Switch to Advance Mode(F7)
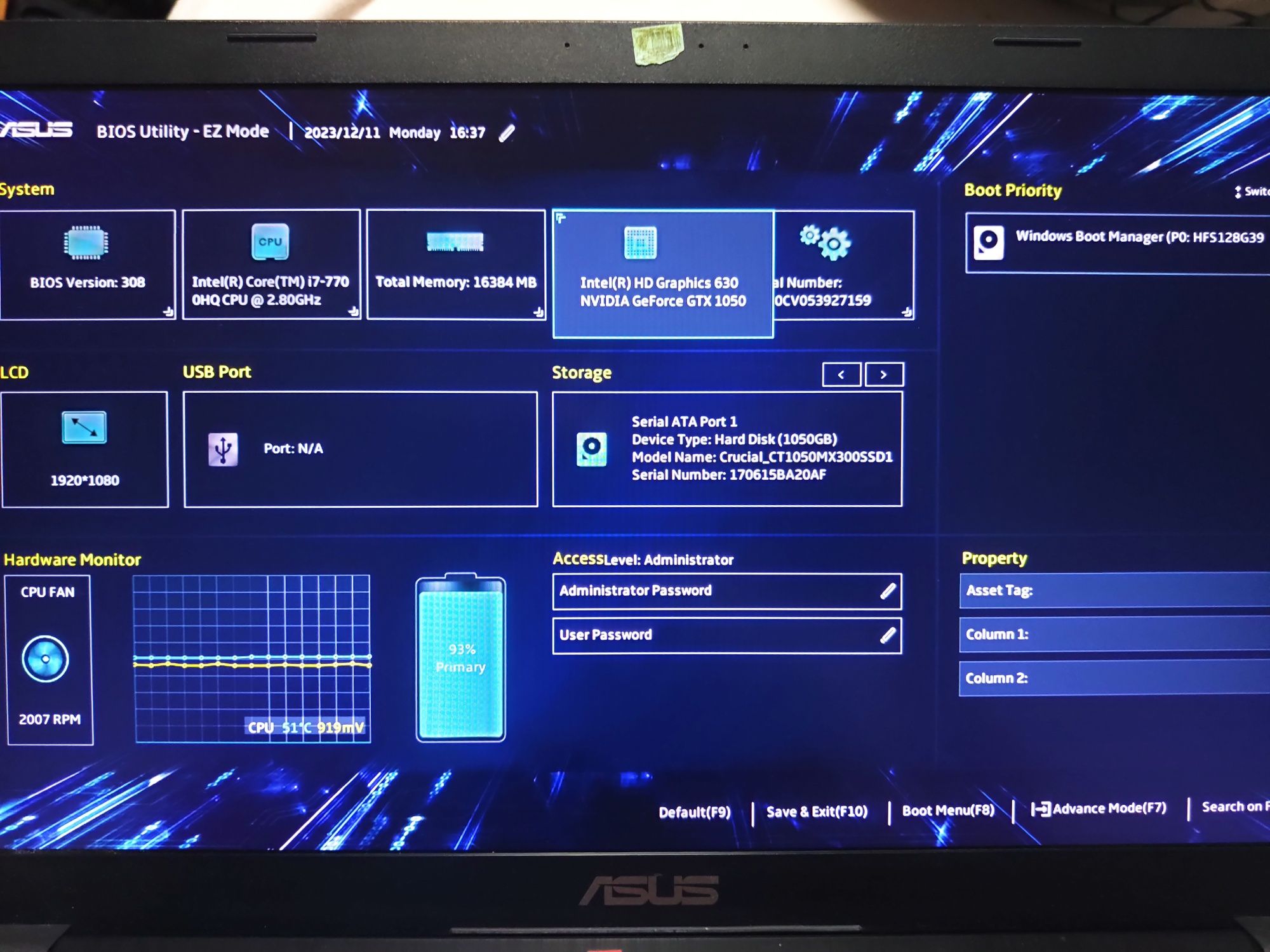The width and height of the screenshot is (1270, 952). pyautogui.click(x=1099, y=809)
